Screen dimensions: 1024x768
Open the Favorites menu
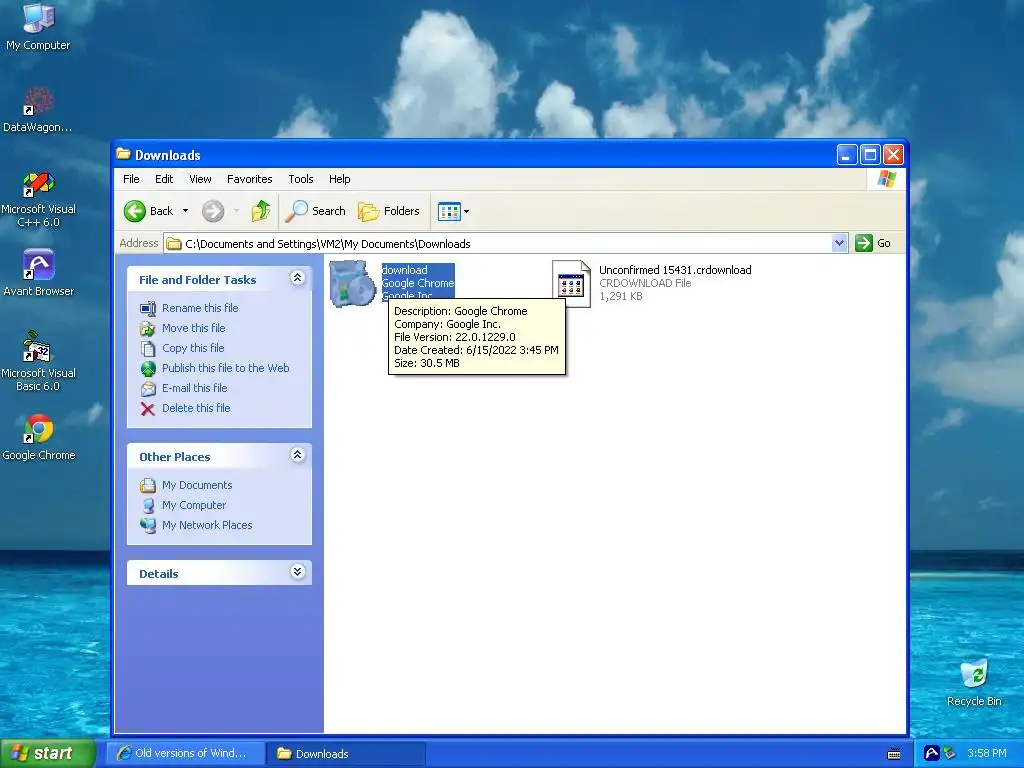tap(249, 179)
